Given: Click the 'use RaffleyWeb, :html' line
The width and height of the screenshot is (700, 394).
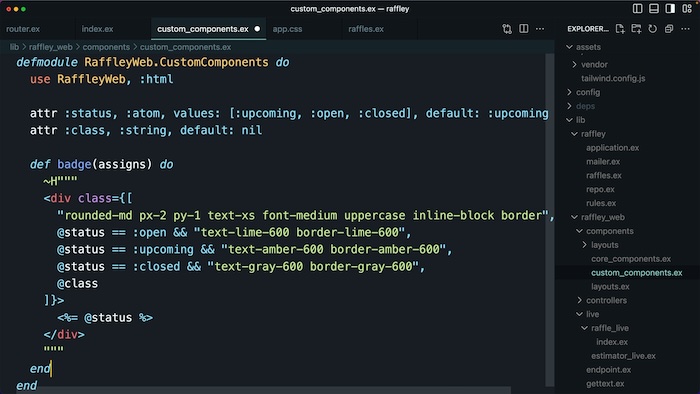Looking at the screenshot, I should (x=101, y=79).
